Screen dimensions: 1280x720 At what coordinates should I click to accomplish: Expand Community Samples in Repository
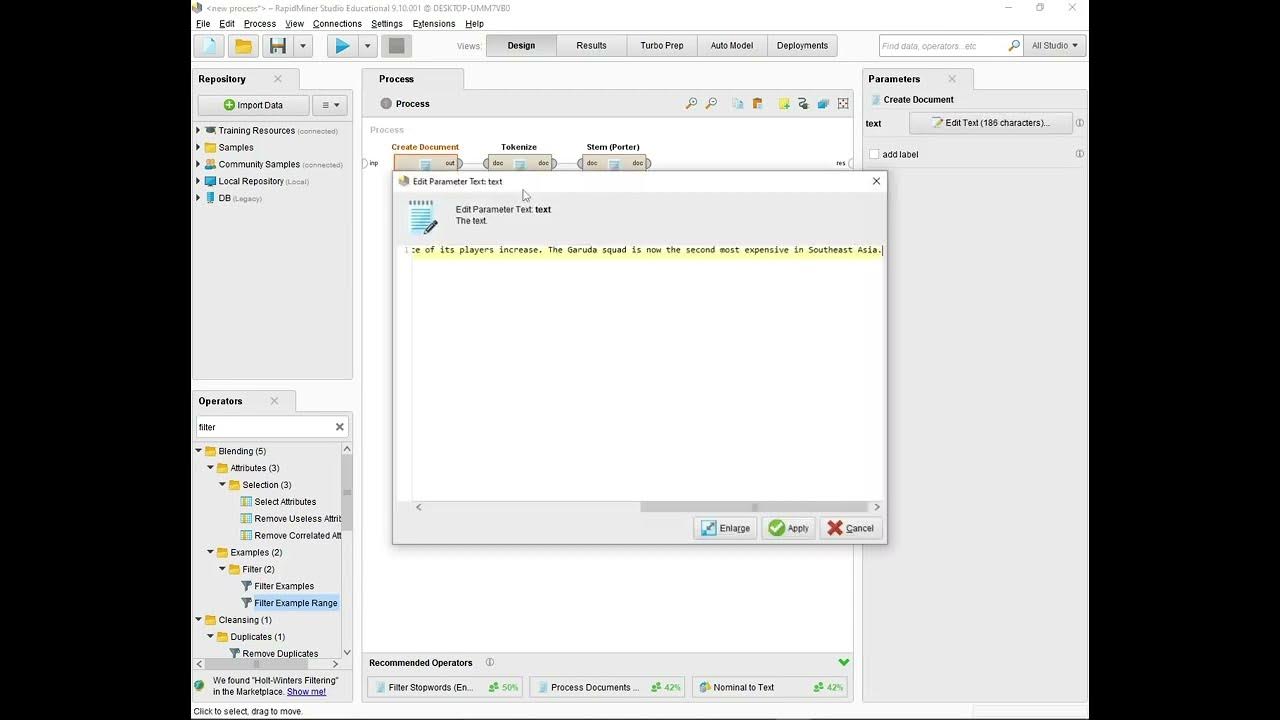[x=198, y=164]
